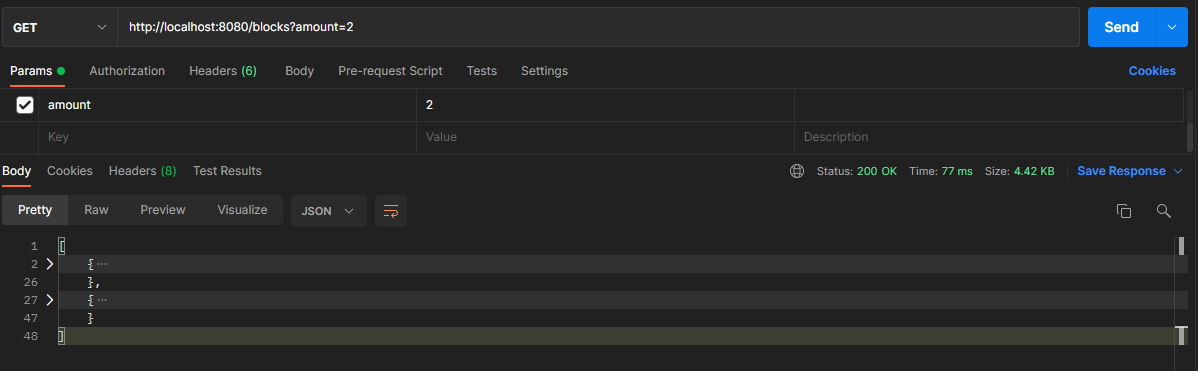Click the Time 77 ms text
Screen dimensions: 1198x371
(x=941, y=171)
